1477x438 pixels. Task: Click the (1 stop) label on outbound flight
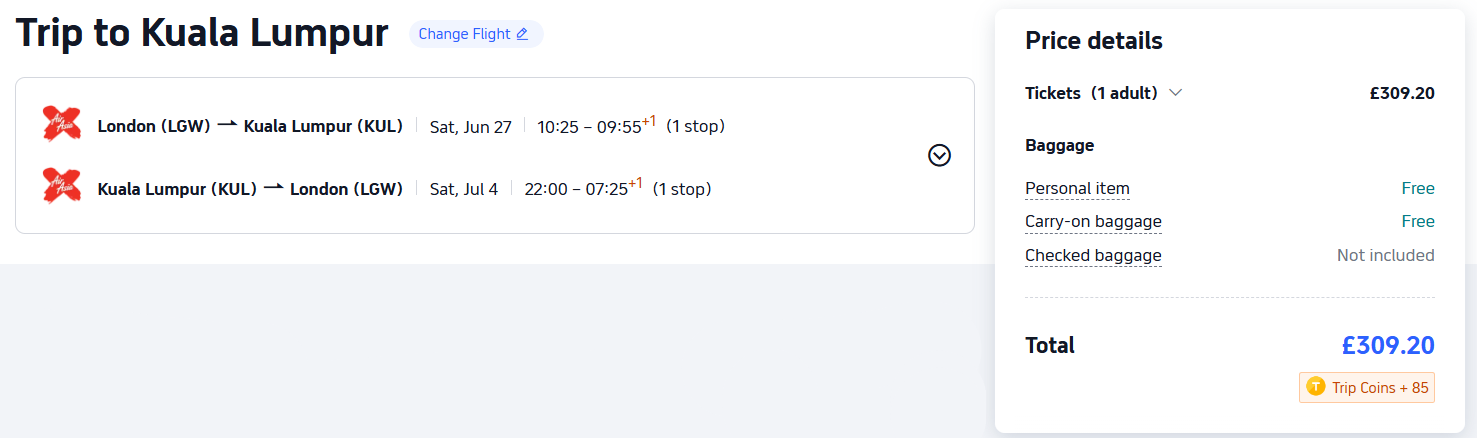[x=695, y=126]
